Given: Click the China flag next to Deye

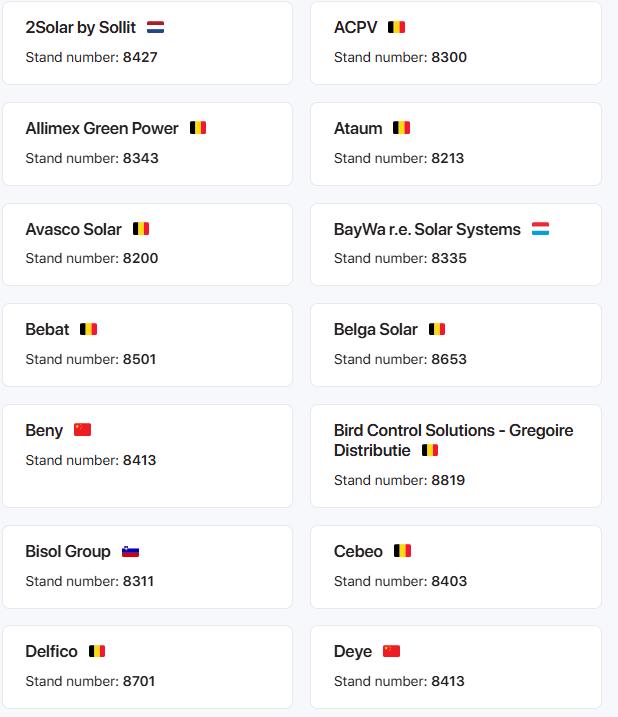Looking at the screenshot, I should (392, 651).
